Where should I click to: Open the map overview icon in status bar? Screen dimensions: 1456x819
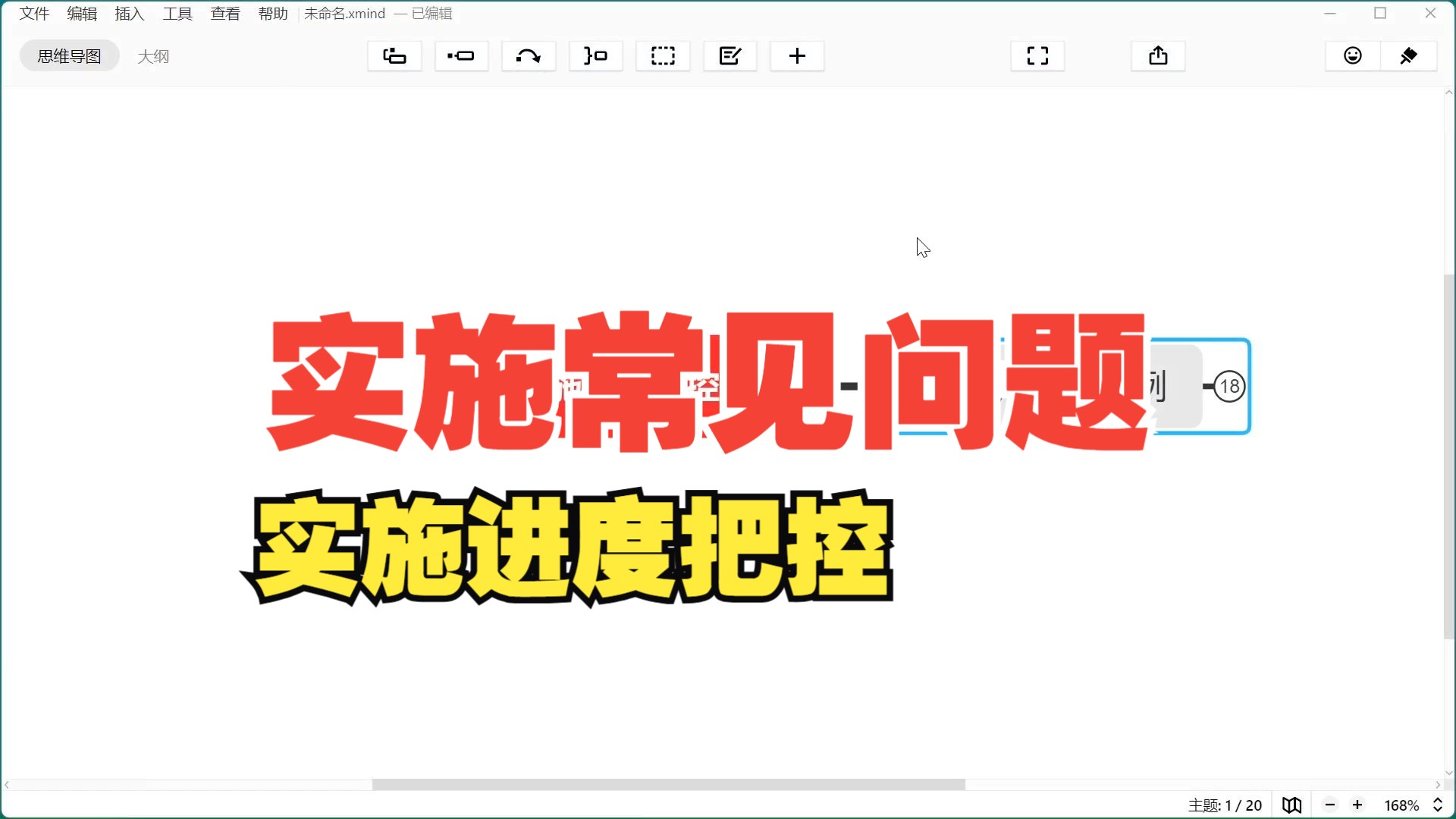click(1292, 805)
